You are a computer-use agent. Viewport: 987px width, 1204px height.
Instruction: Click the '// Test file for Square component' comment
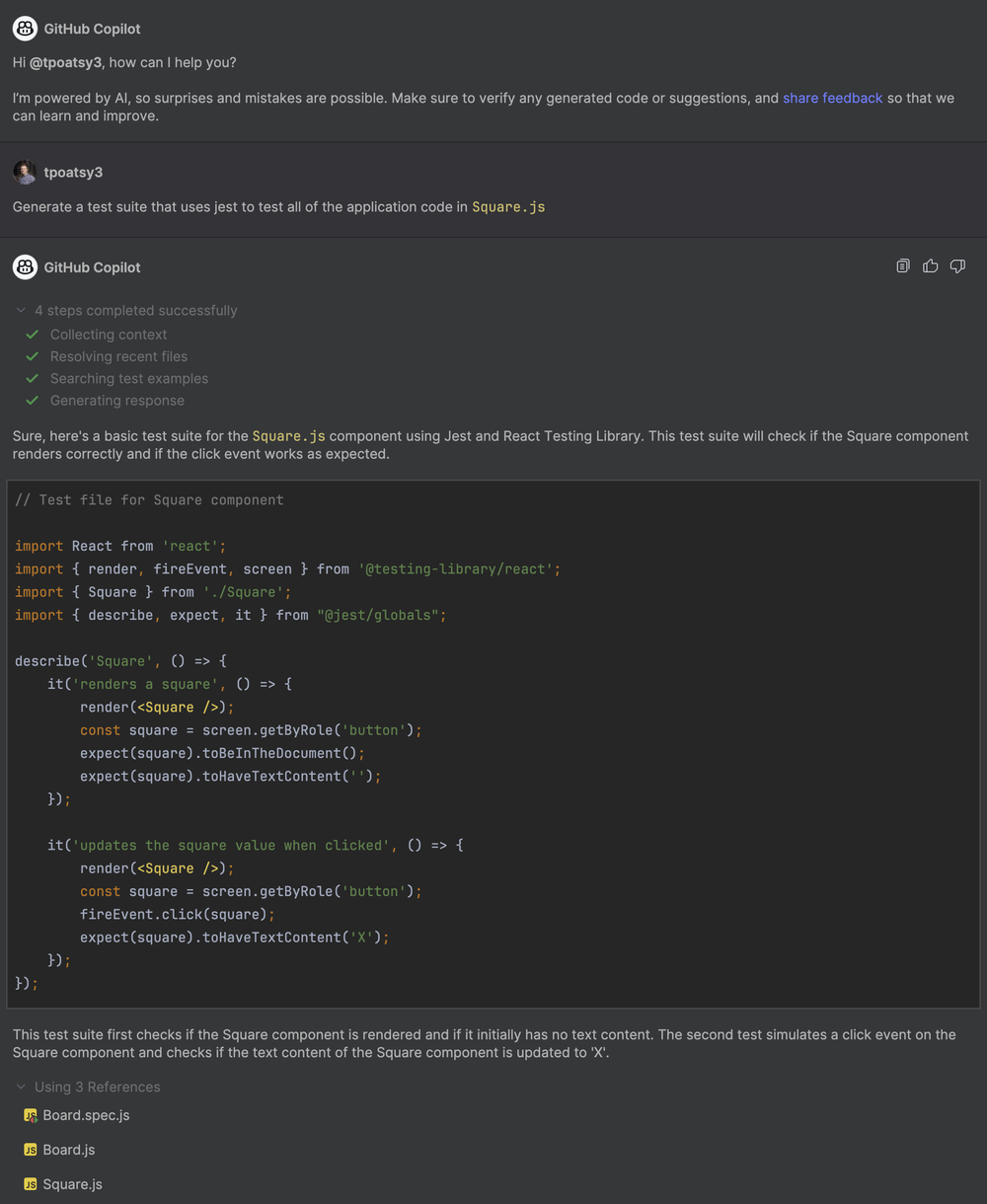(x=149, y=500)
